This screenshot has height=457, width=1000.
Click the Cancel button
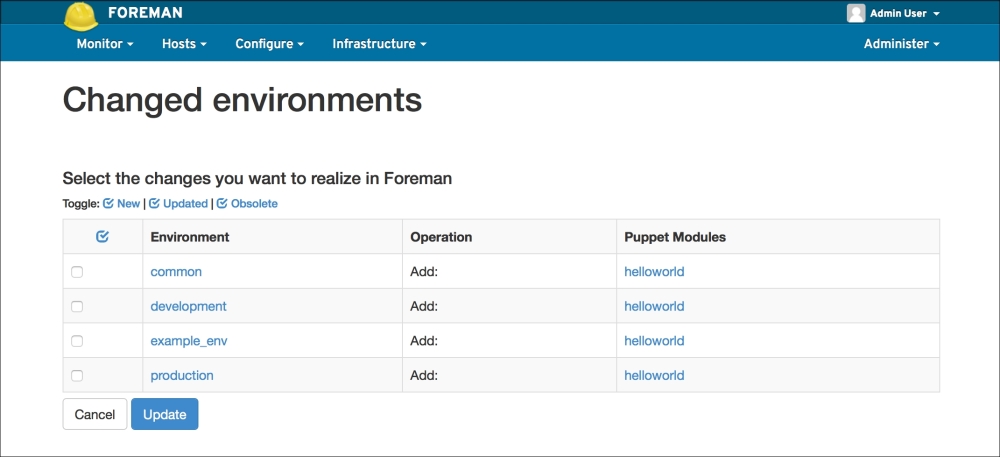click(95, 414)
